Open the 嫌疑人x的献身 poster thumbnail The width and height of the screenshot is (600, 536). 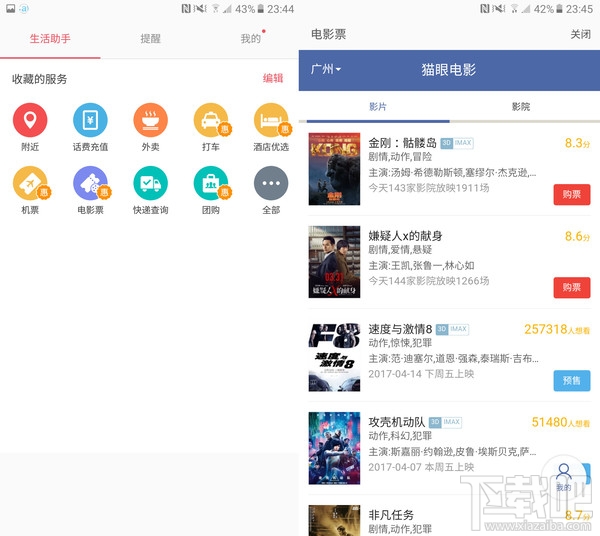[x=334, y=262]
